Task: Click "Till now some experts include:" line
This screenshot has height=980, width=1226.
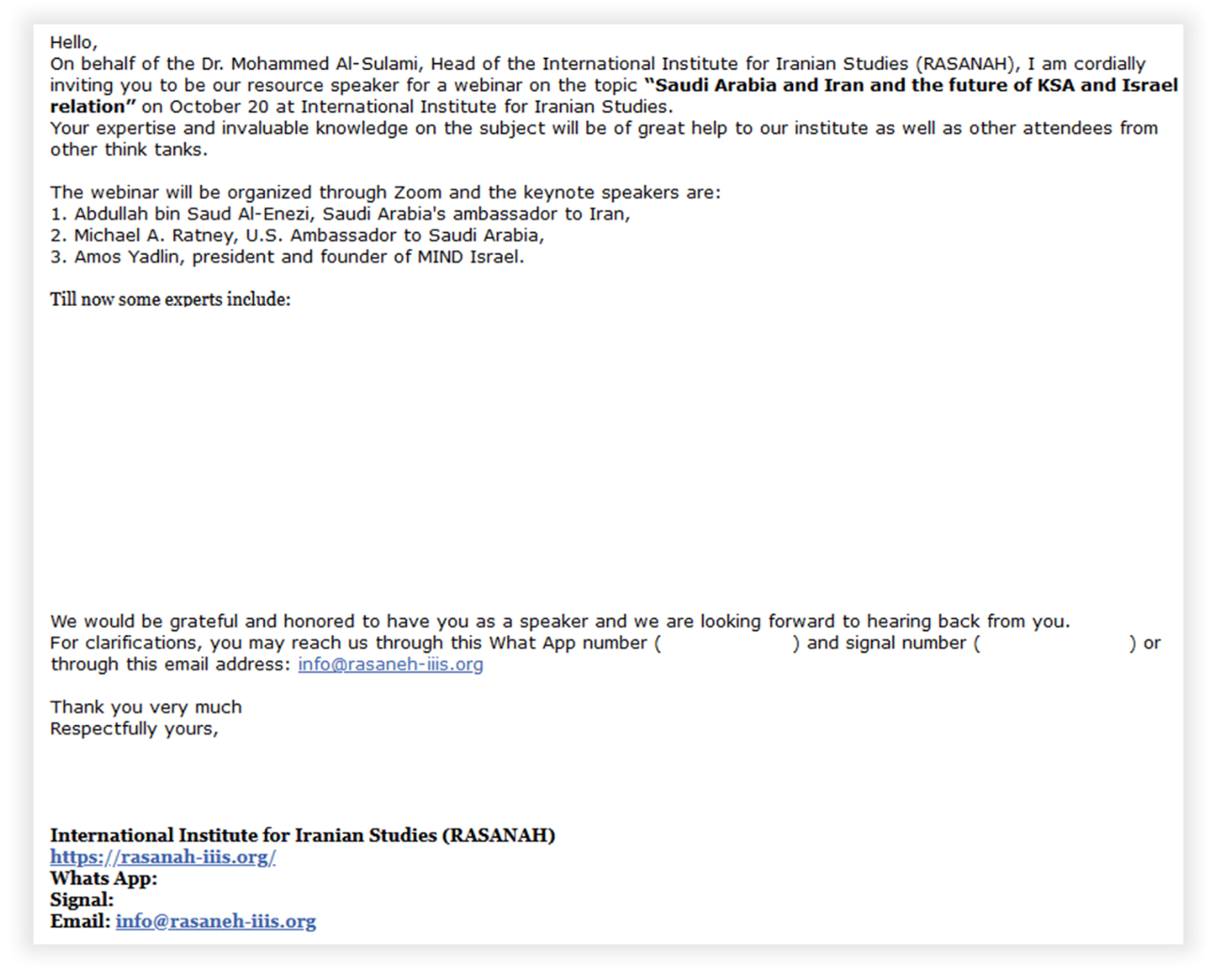Action: click(x=170, y=300)
